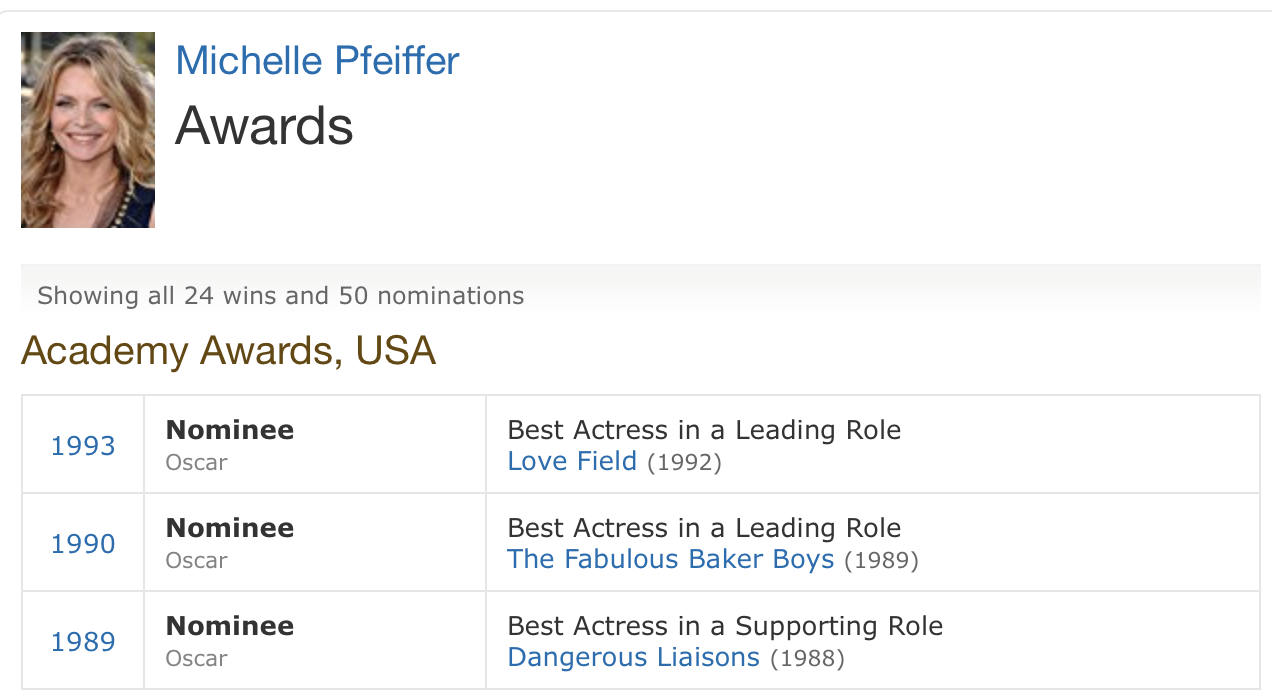Click Nominee label in the 1993 row
Screen dimensions: 1272x692
click(230, 430)
